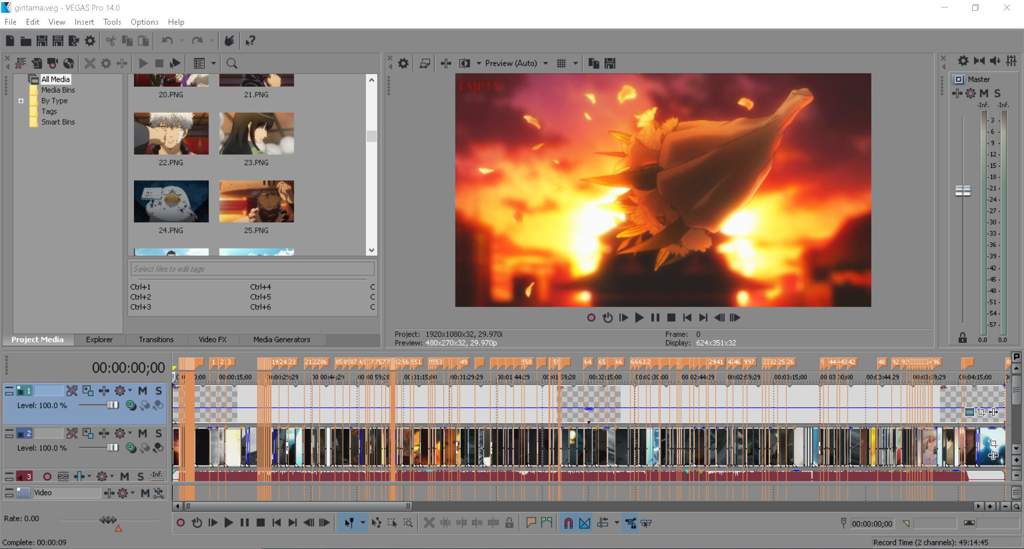This screenshot has height=549, width=1024.
Task: Open the Edit menu
Action: click(x=33, y=22)
